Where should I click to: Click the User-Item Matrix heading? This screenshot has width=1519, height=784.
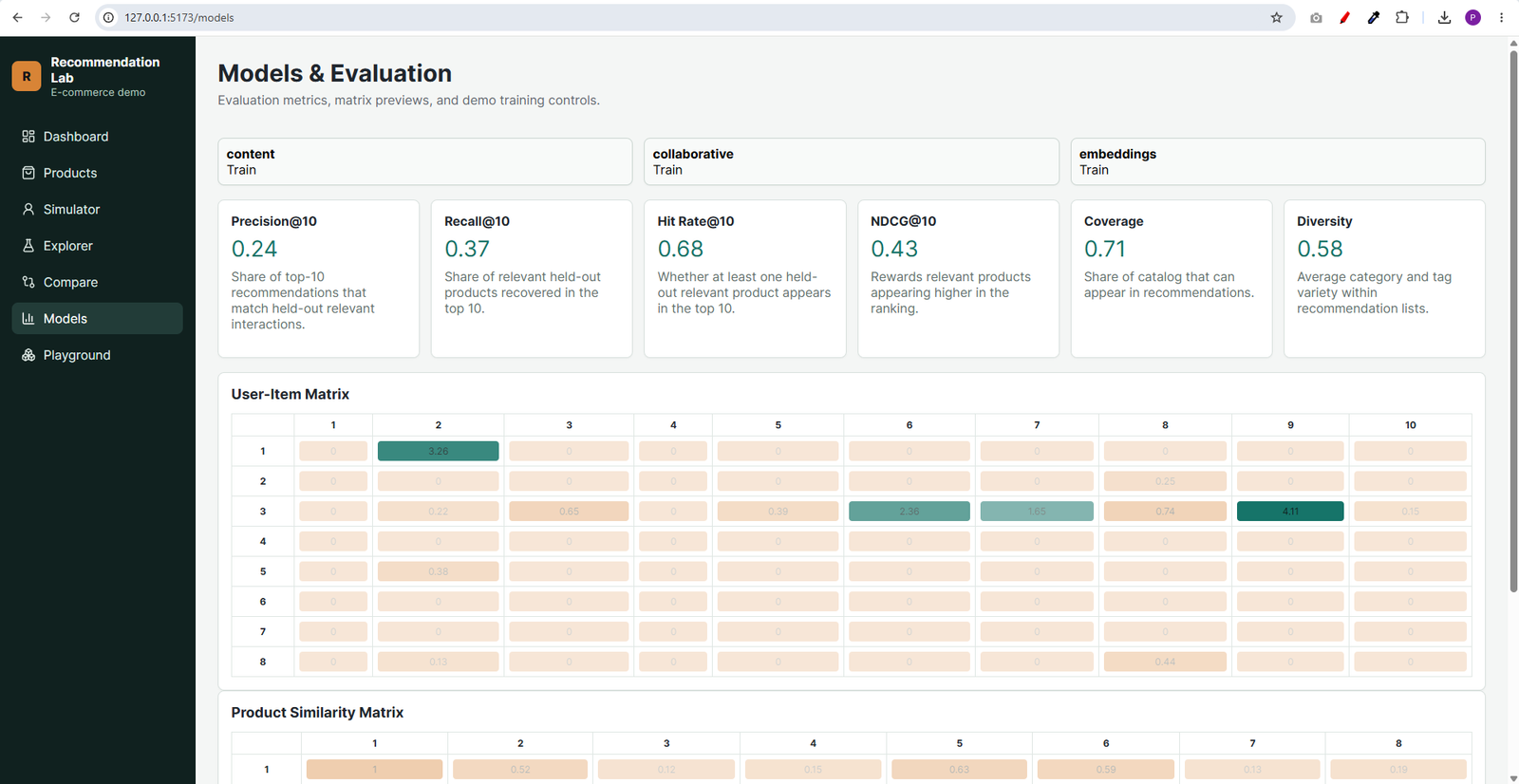(x=291, y=394)
